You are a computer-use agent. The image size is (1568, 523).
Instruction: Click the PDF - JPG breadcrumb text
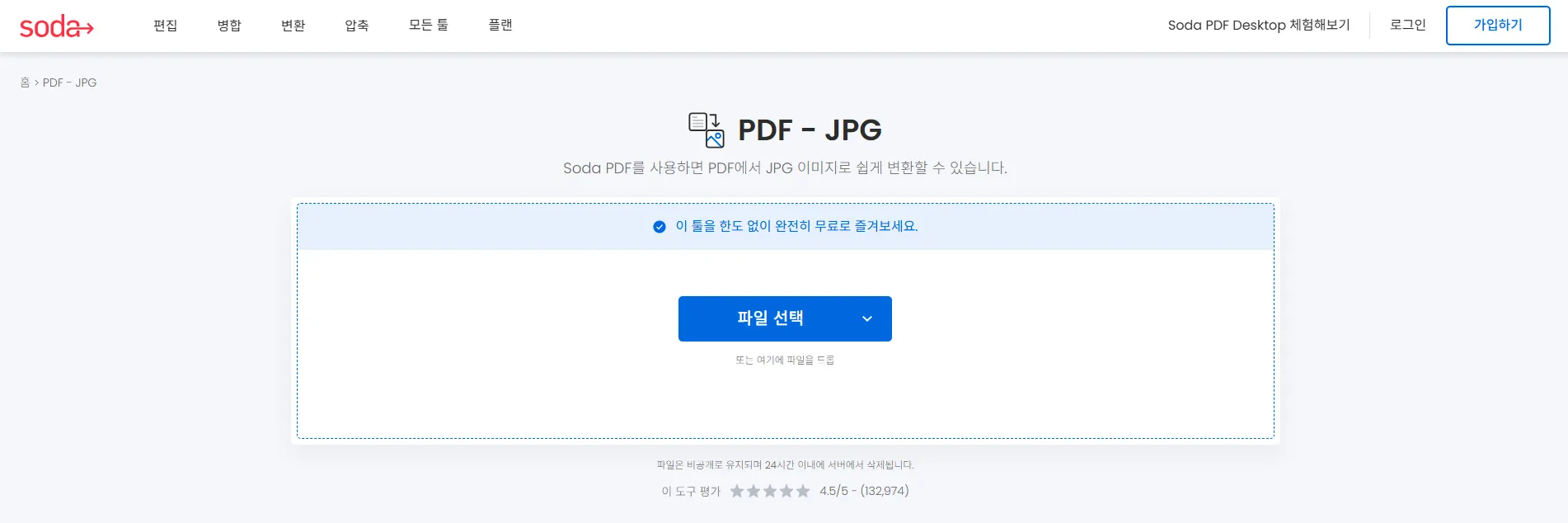[x=70, y=82]
